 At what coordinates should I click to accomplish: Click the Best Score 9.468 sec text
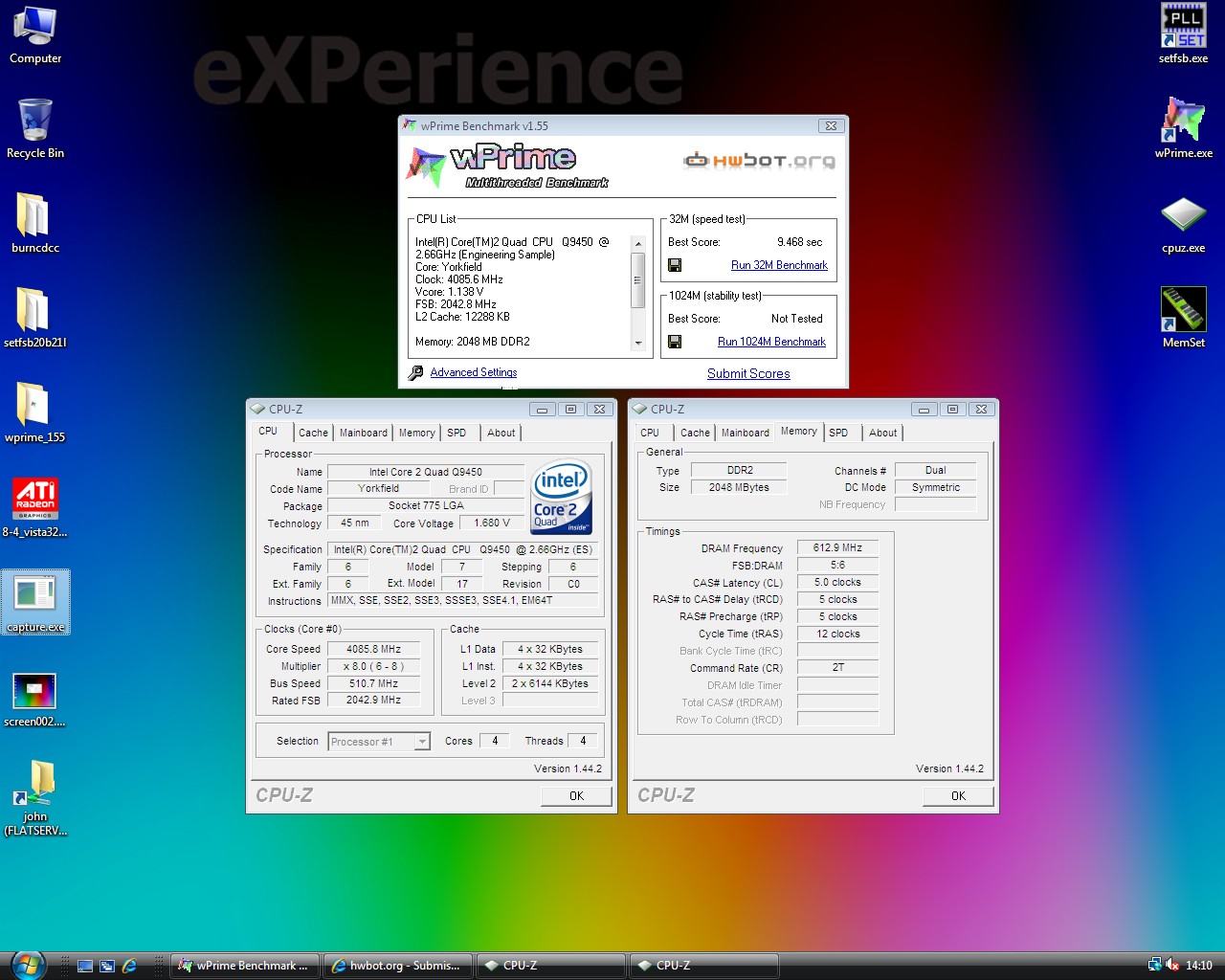click(x=800, y=242)
